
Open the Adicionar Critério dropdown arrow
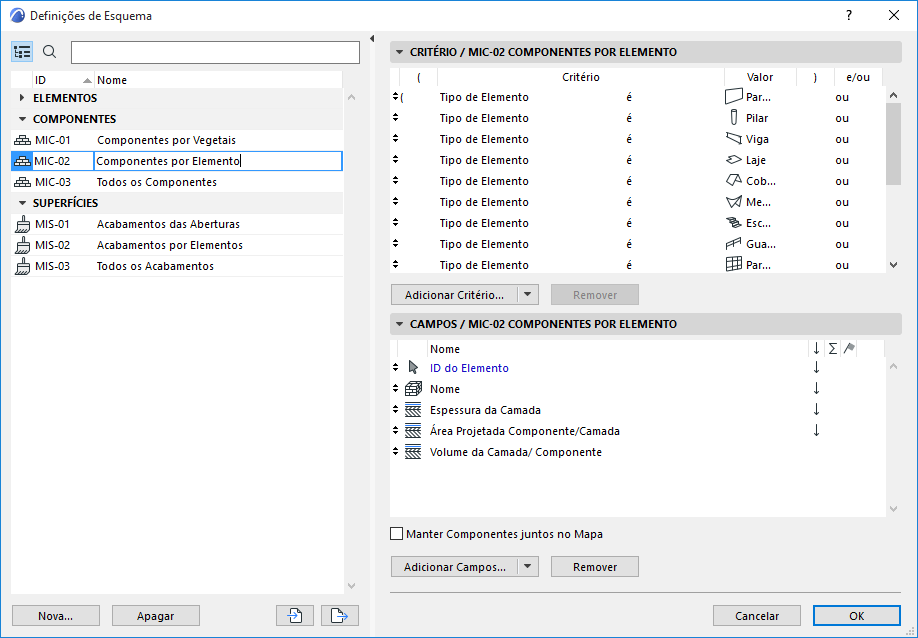coord(529,295)
